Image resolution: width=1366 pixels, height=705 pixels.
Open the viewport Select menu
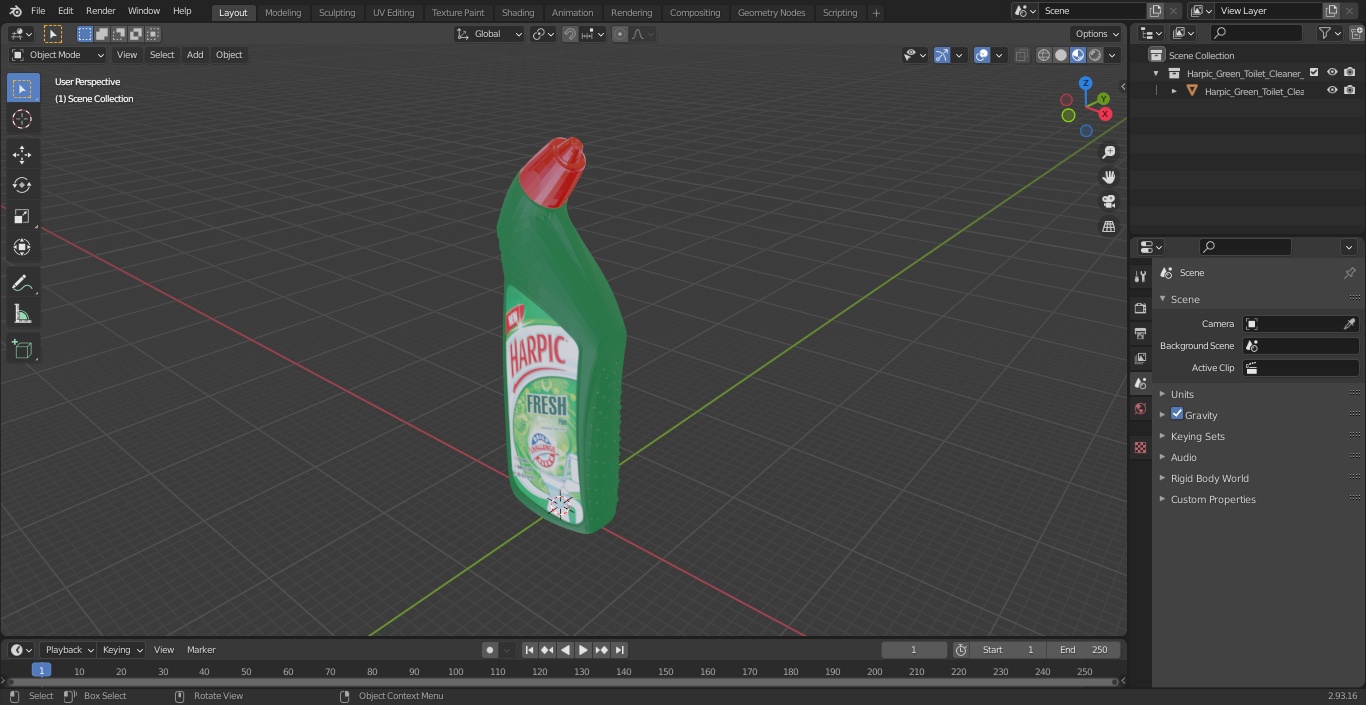click(162, 55)
